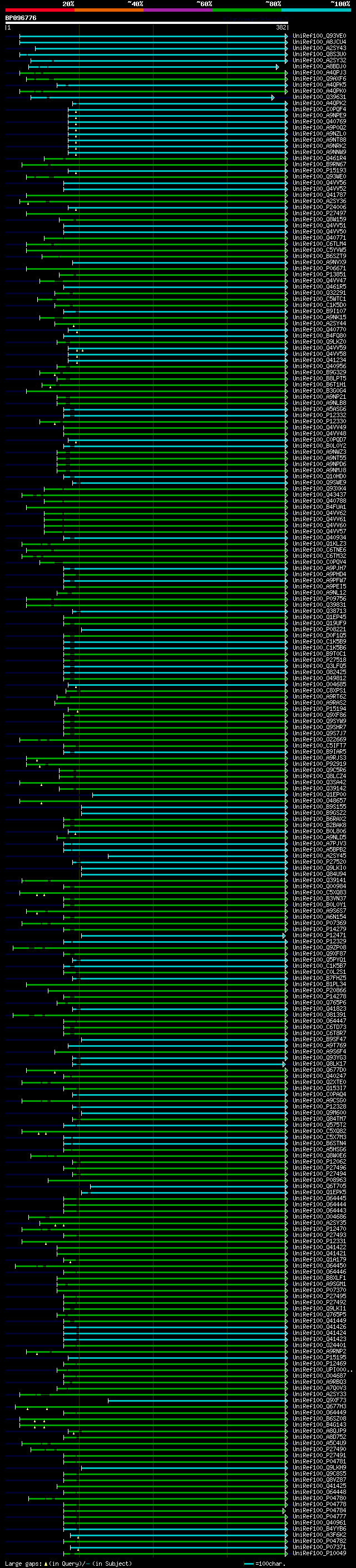This screenshot has width=356, height=1568.
Task: Select the UniRef100_B9IAR5 label
Action: click(319, 752)
